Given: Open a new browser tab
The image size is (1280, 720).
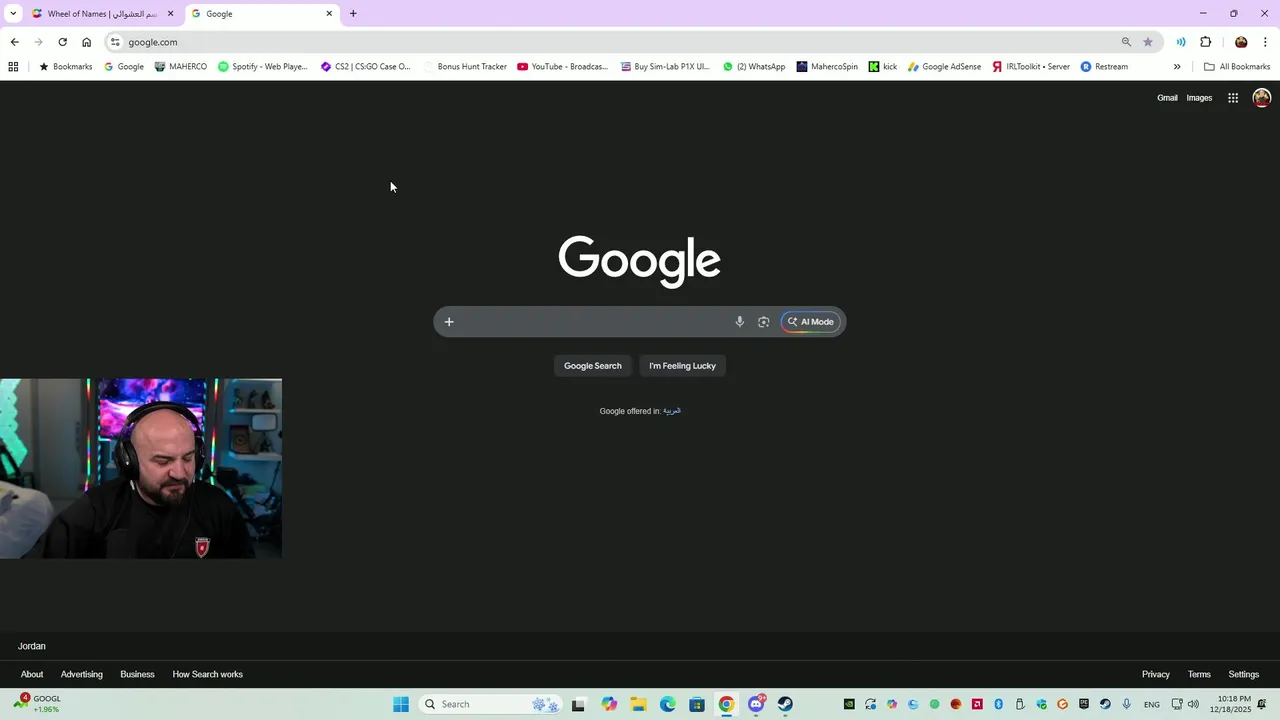Looking at the screenshot, I should click(x=353, y=14).
